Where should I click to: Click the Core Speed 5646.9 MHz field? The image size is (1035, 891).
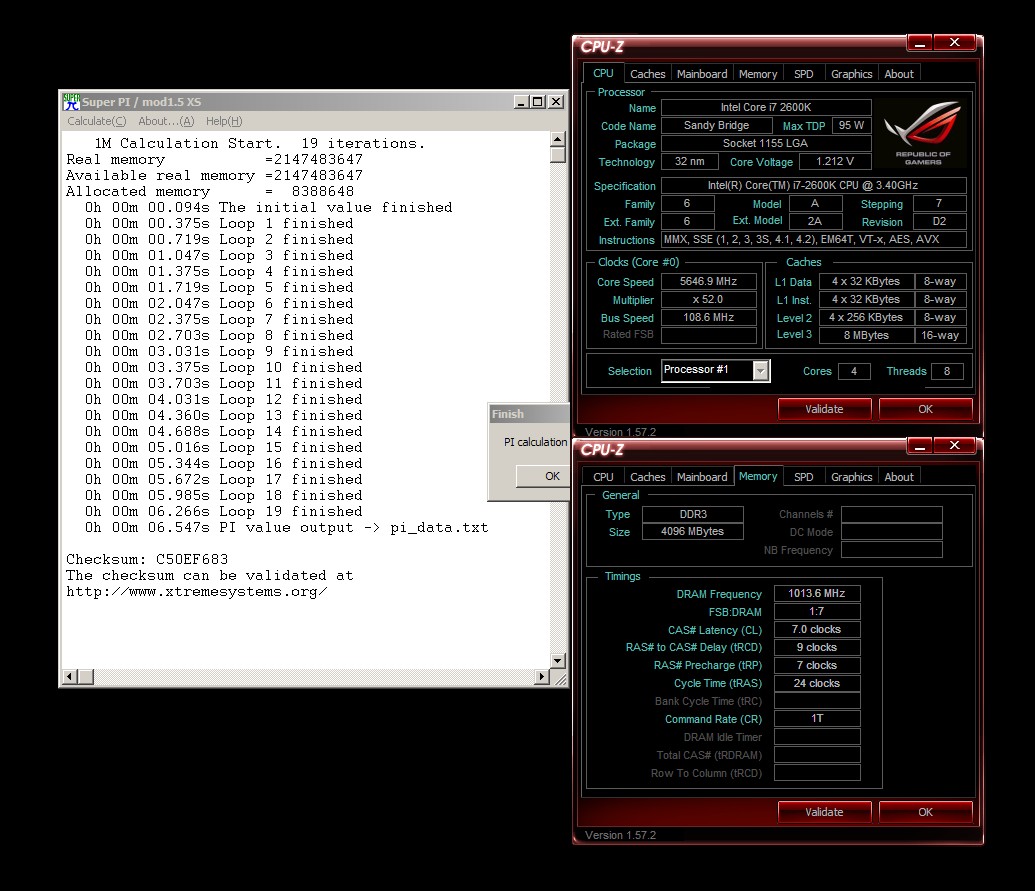point(708,281)
